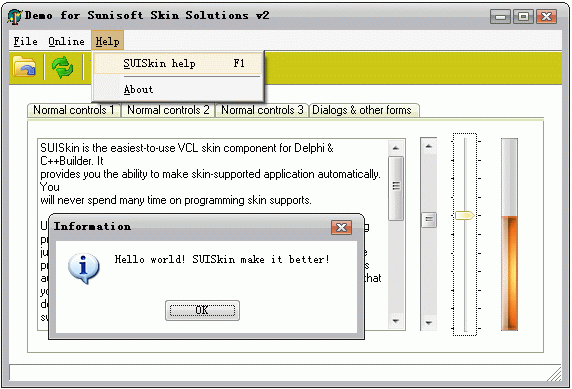Click the green refresh arrows toolbar icon
The height and width of the screenshot is (389, 572).
(x=62, y=67)
